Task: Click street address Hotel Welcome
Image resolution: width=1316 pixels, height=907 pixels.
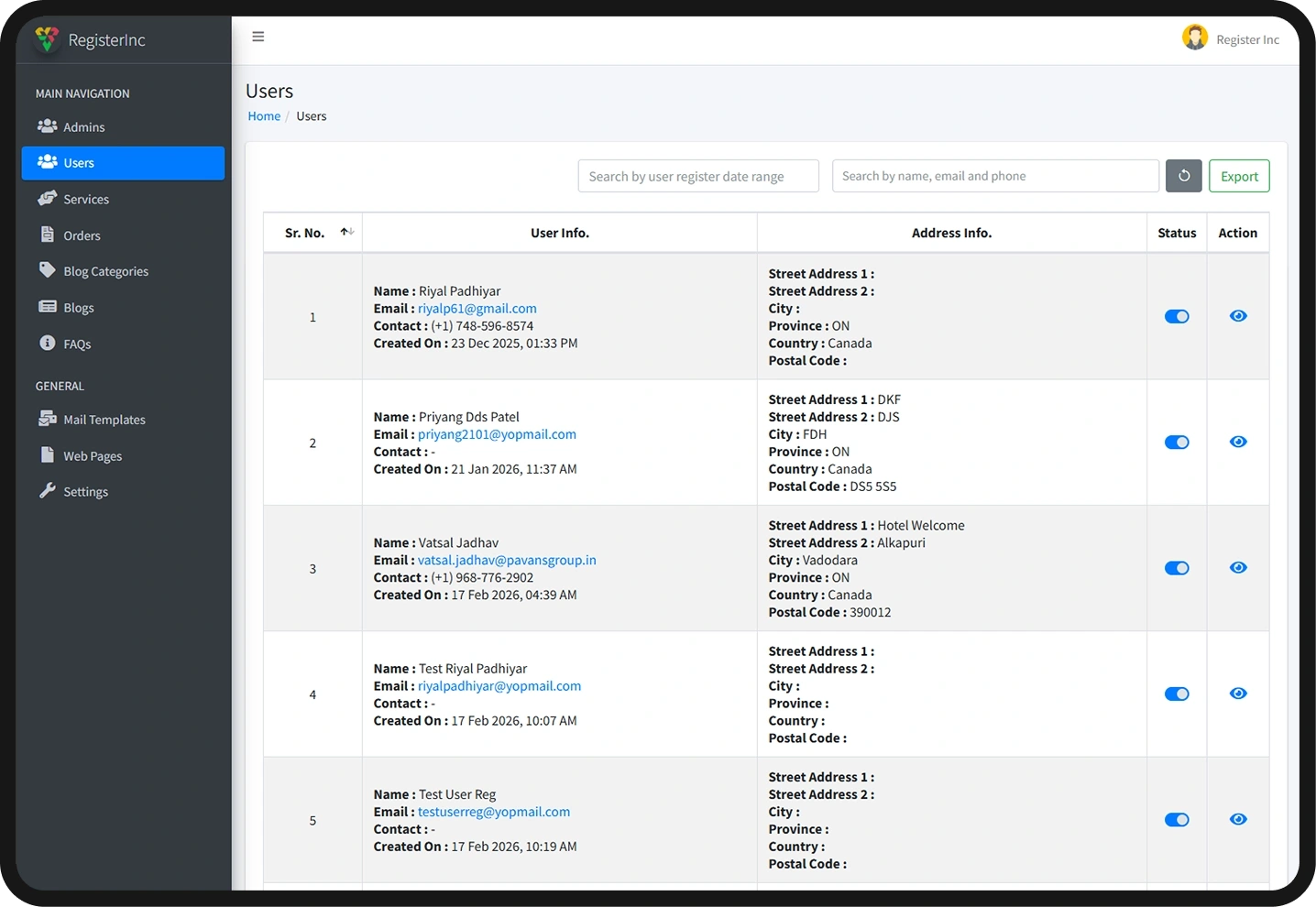Action: pos(921,526)
